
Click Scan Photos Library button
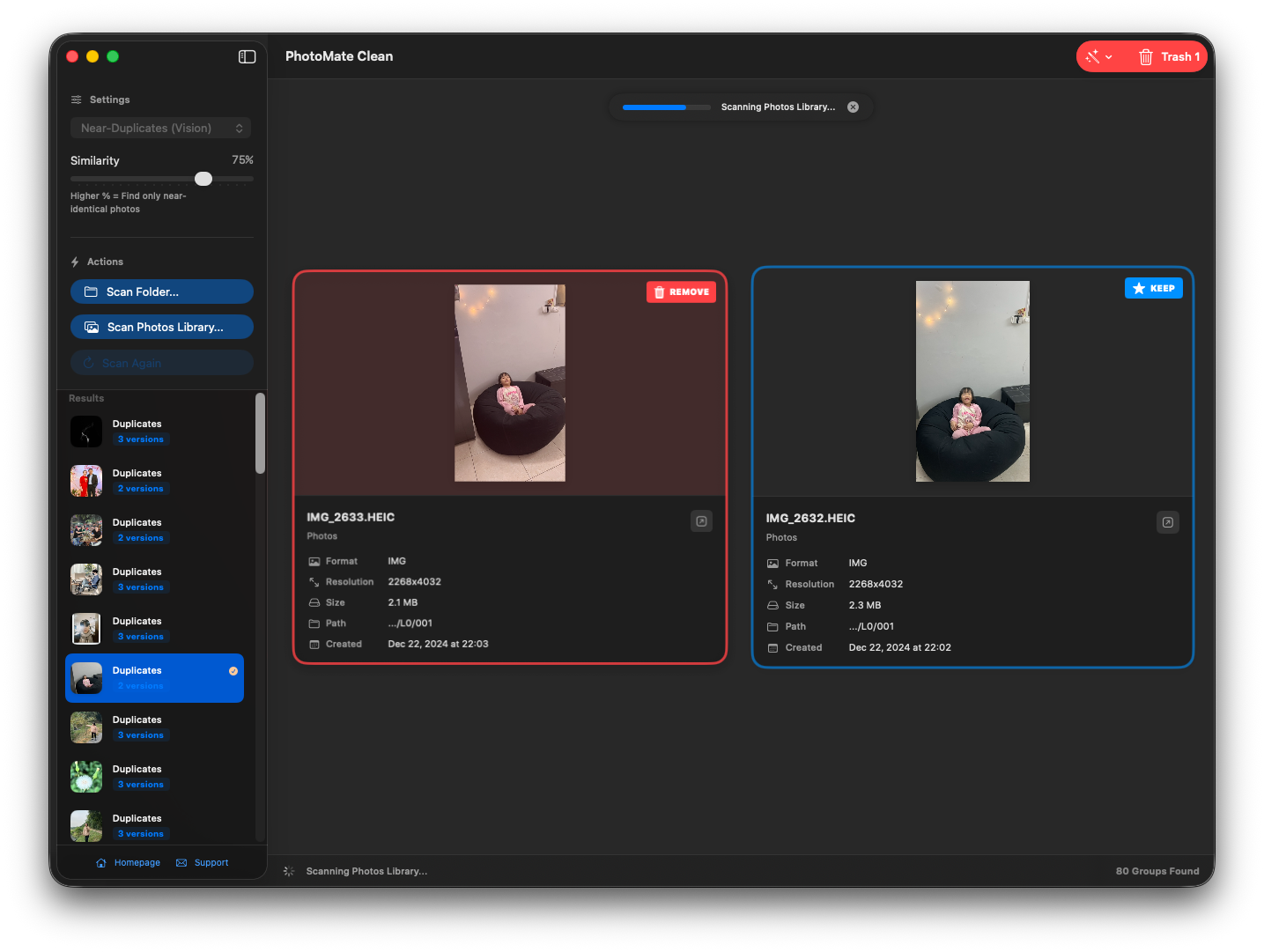[161, 327]
